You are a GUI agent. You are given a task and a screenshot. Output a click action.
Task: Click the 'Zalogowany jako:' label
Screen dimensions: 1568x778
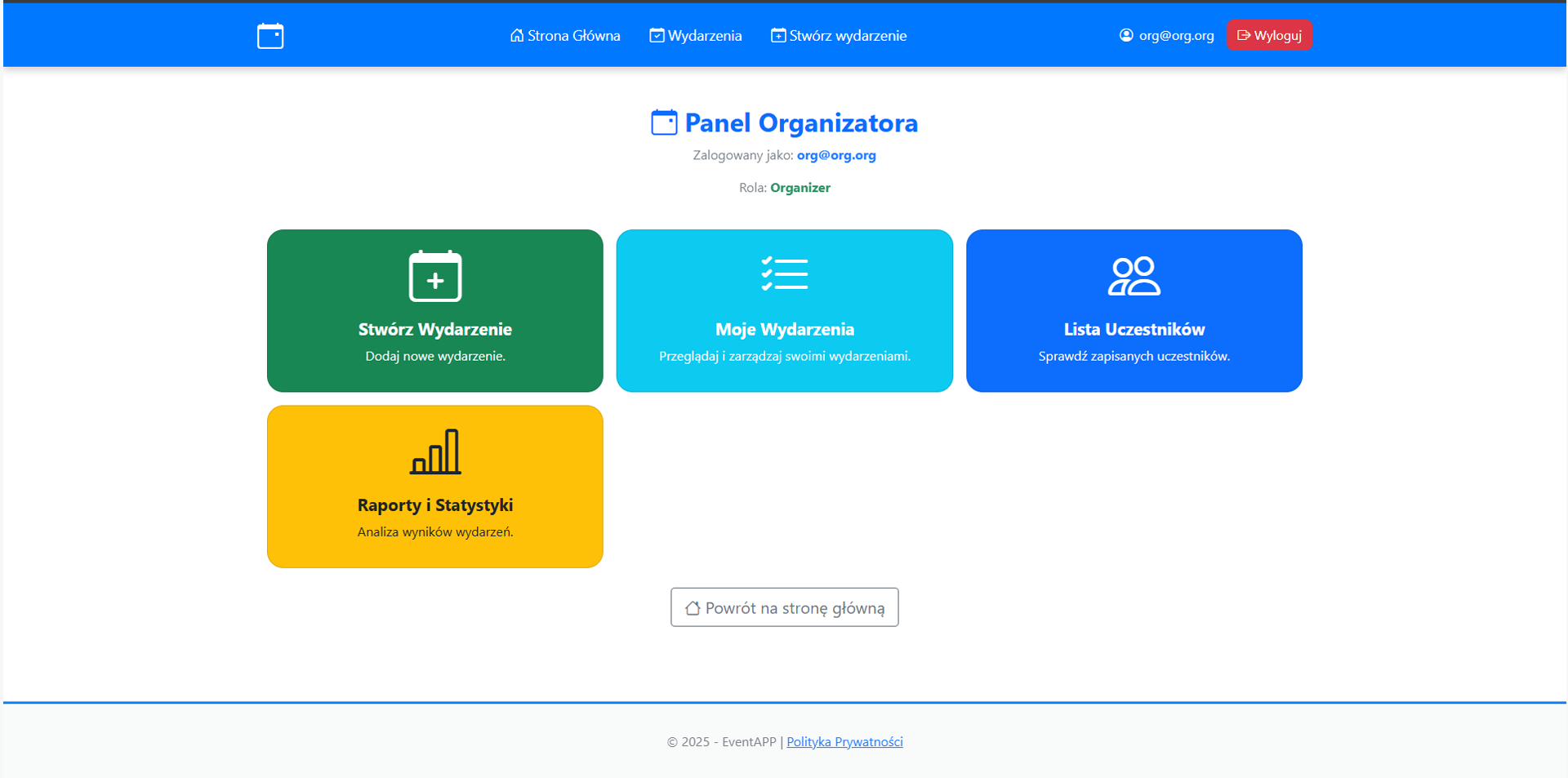tap(743, 155)
